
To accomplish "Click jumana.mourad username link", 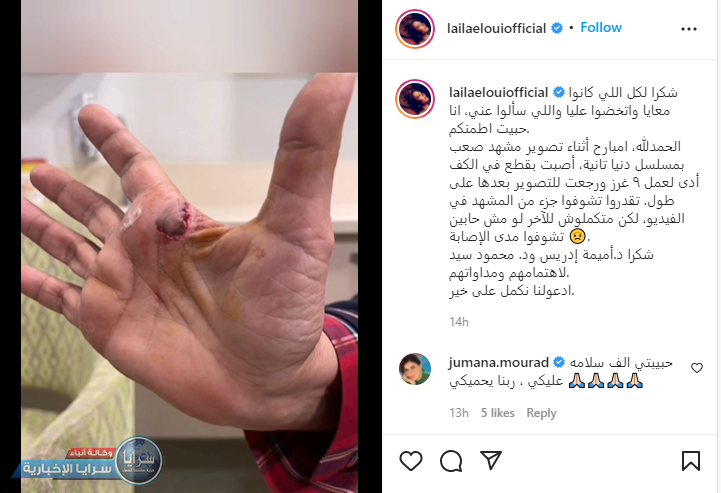I will coord(498,362).
